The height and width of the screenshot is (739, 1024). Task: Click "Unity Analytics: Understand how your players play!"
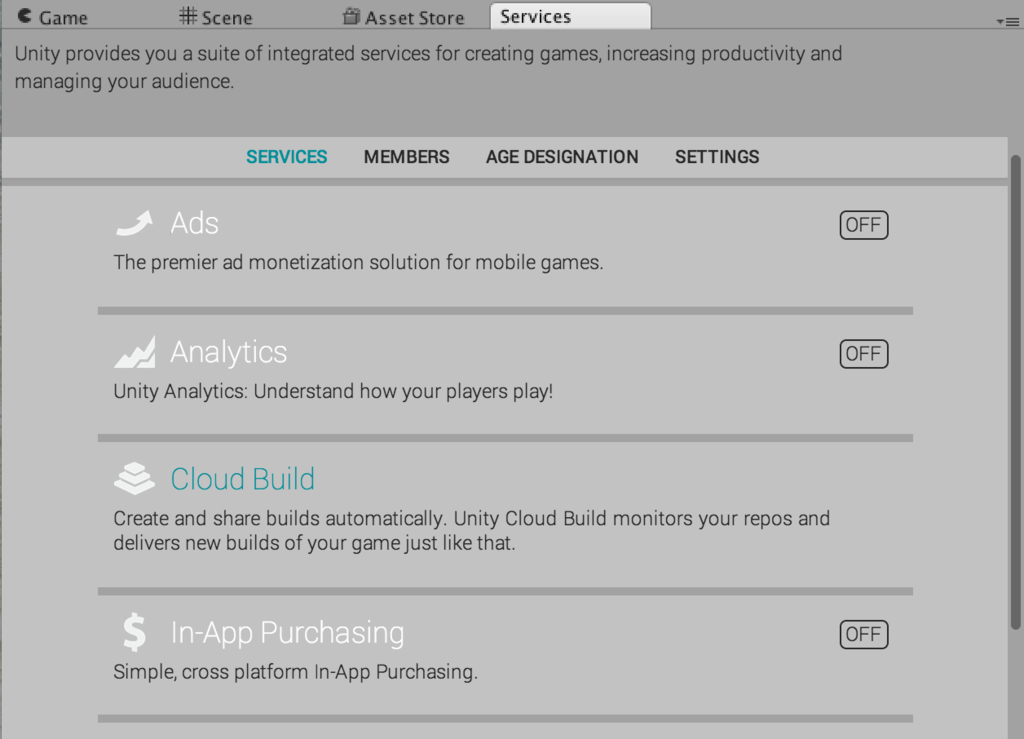[333, 392]
